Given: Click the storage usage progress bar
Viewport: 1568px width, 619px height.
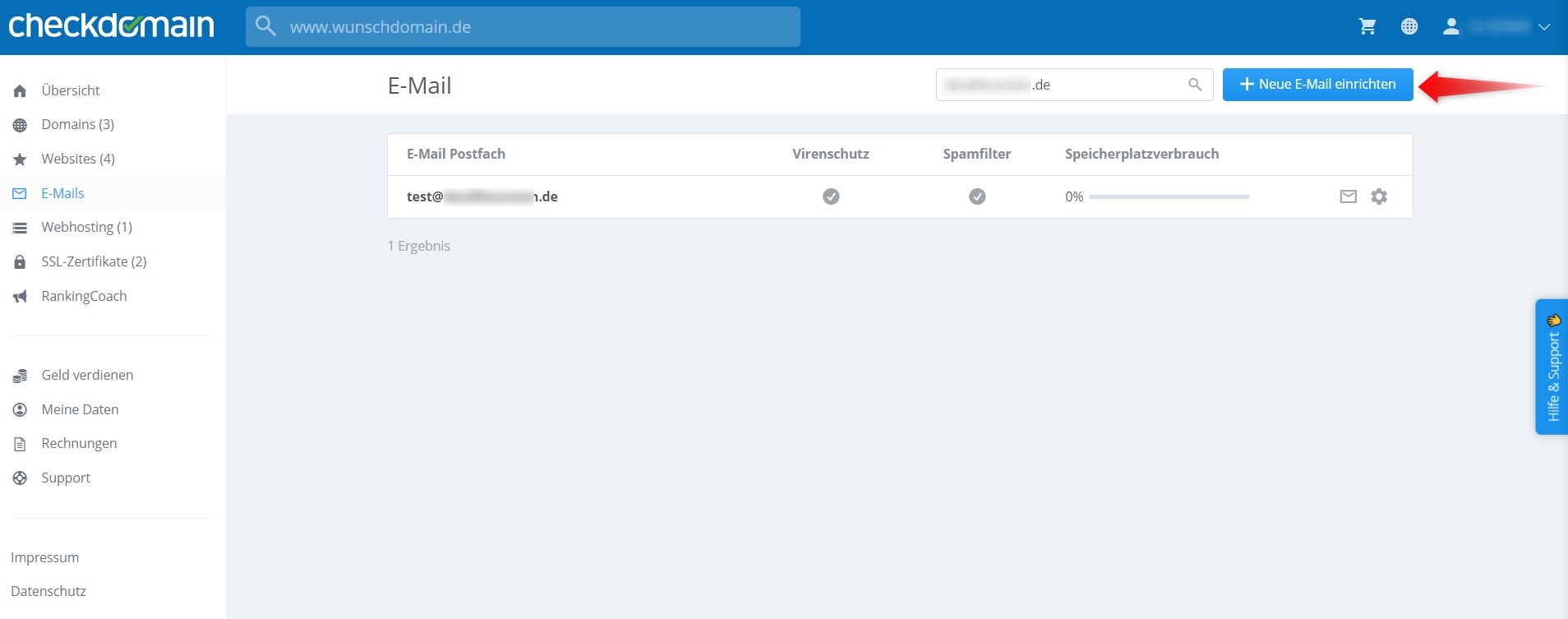Looking at the screenshot, I should 1169,196.
